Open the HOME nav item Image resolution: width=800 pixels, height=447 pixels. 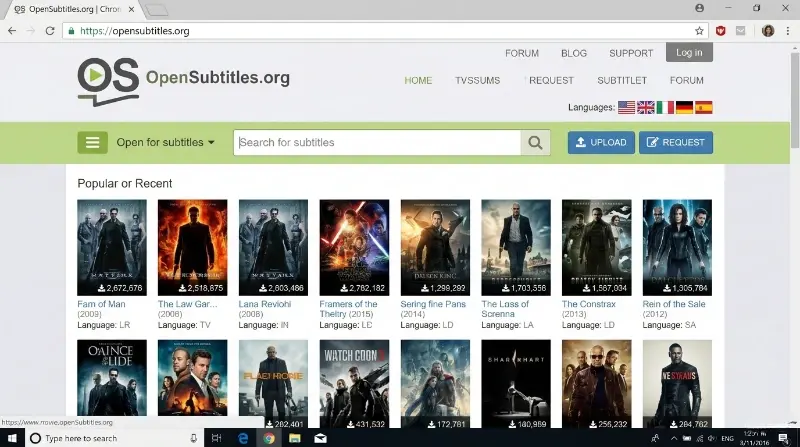[x=418, y=80]
